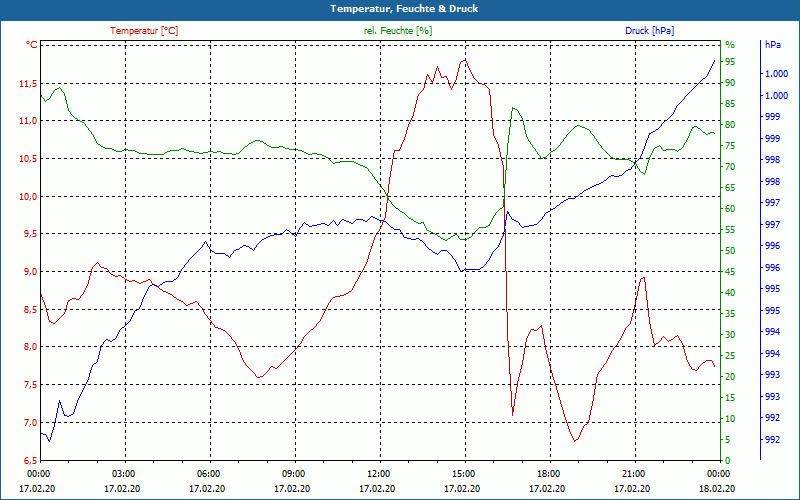Click the green '%' unit label
Viewport: 800px width, 500px height.
point(730,45)
